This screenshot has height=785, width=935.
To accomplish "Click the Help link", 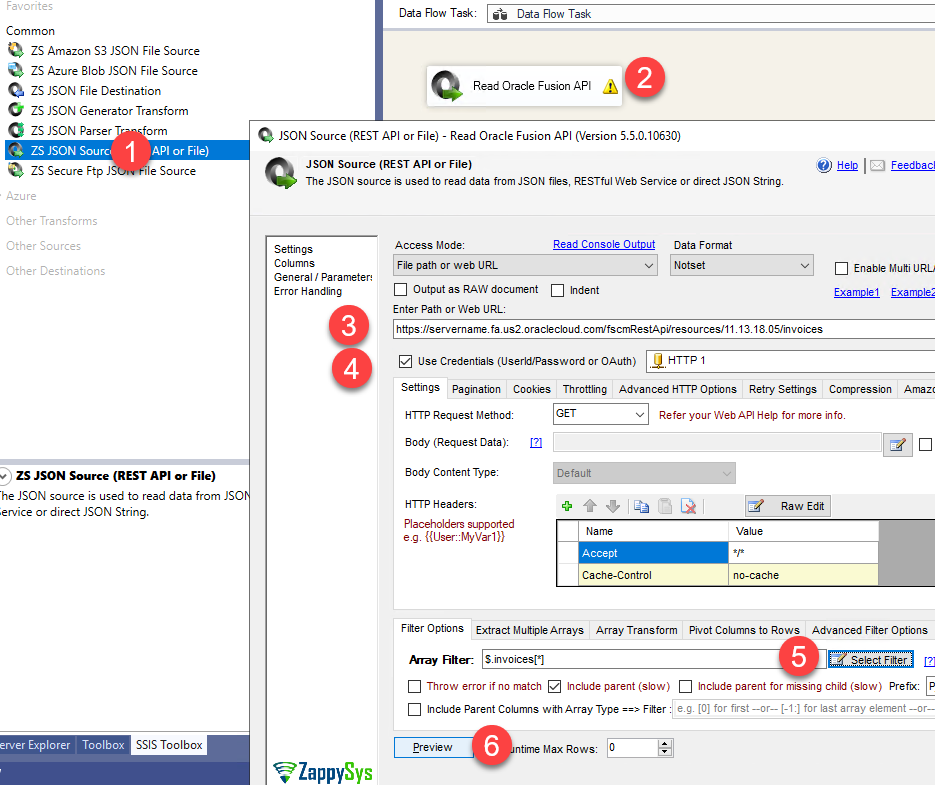I will coord(847,165).
